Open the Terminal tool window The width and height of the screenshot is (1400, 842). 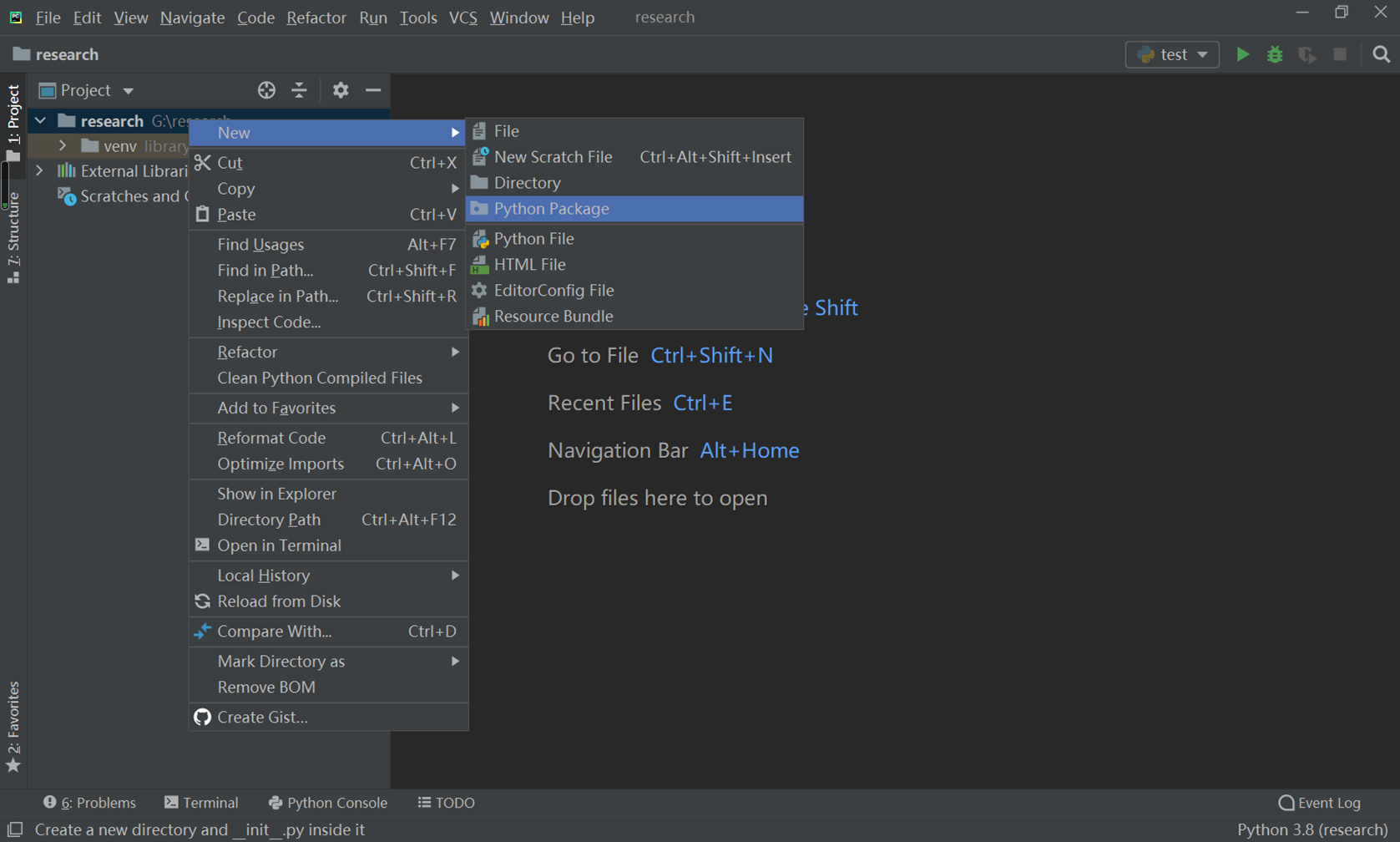point(201,803)
